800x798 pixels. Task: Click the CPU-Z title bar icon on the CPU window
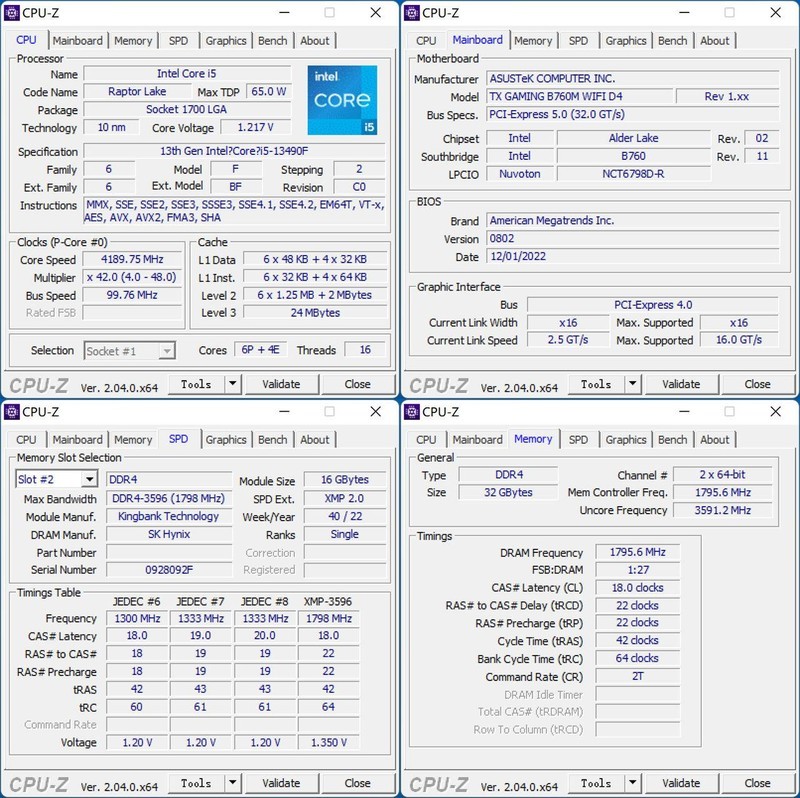point(11,12)
